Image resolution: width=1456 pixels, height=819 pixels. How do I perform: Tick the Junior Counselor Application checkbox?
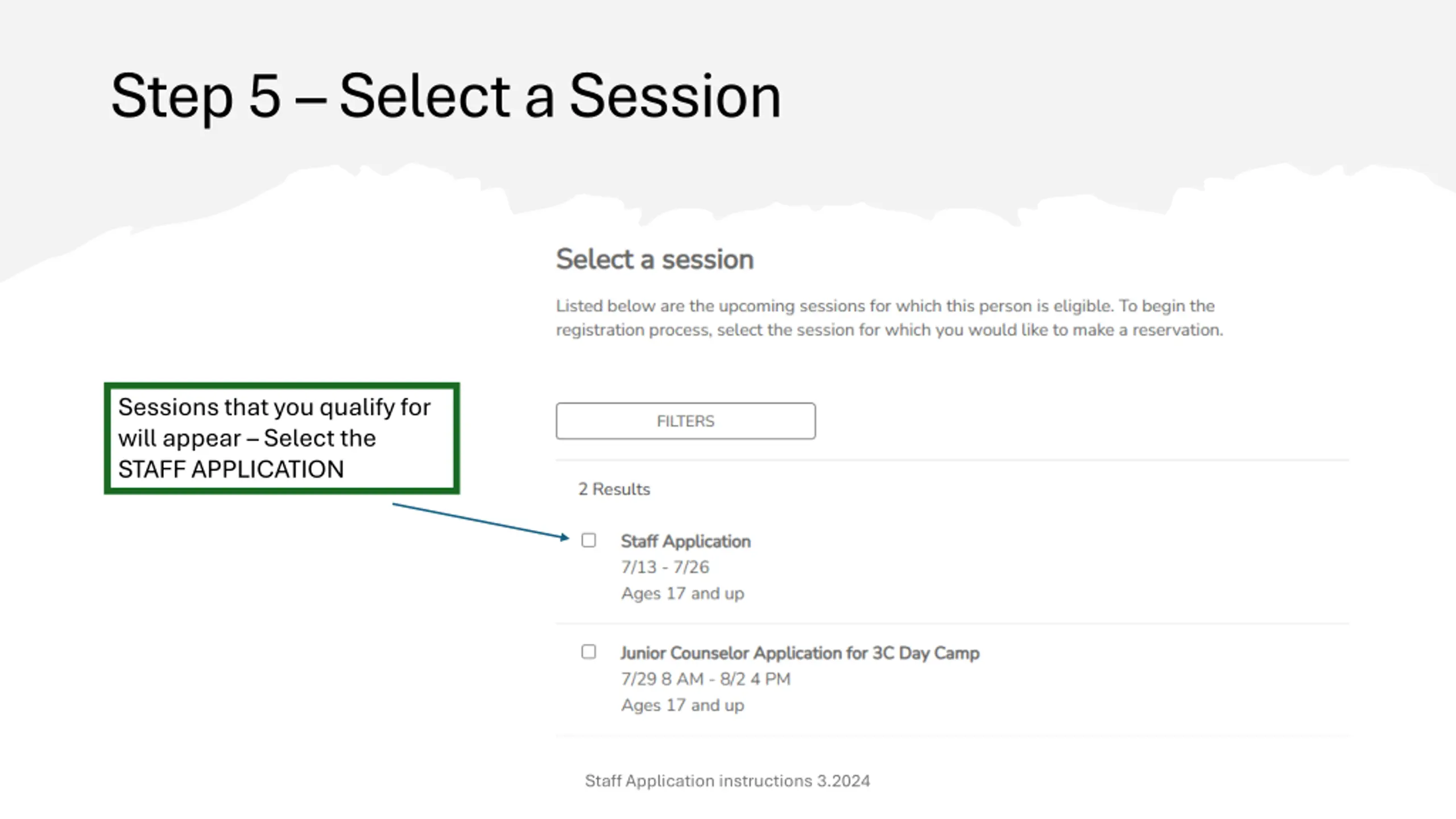(x=589, y=651)
